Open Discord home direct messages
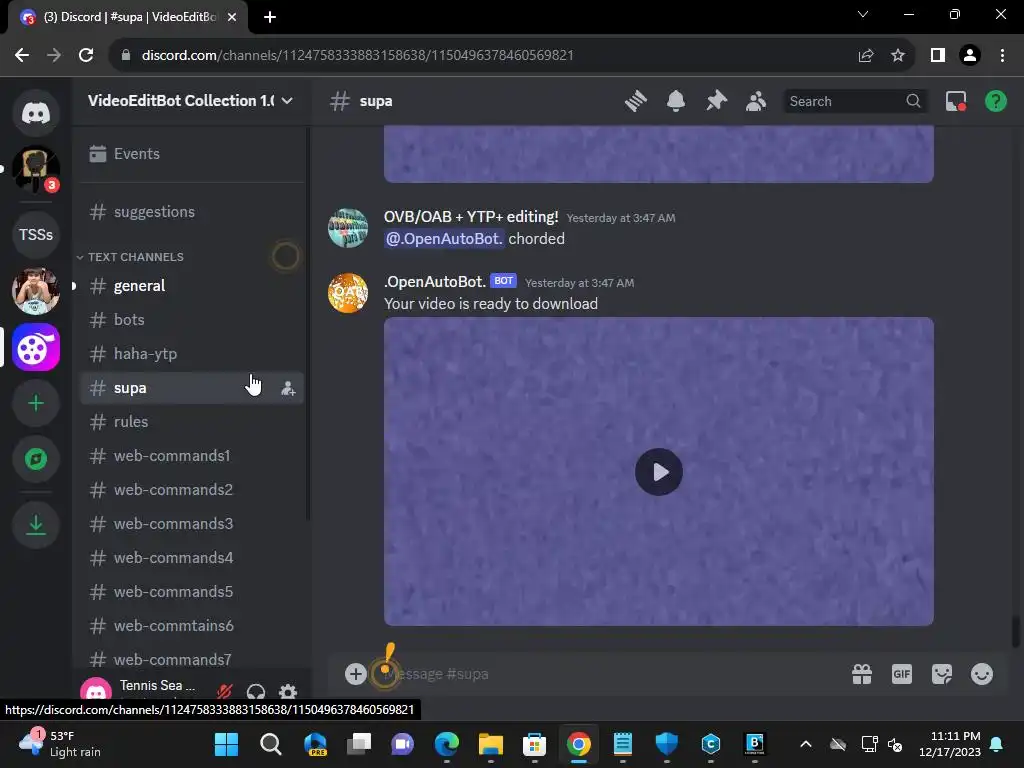Screen dimensions: 1024x768 coord(36,113)
